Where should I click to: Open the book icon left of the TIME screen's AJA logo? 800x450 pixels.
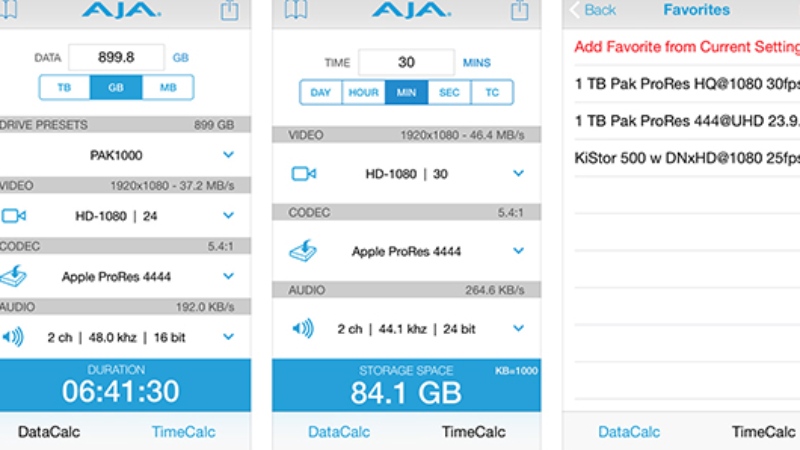294,10
